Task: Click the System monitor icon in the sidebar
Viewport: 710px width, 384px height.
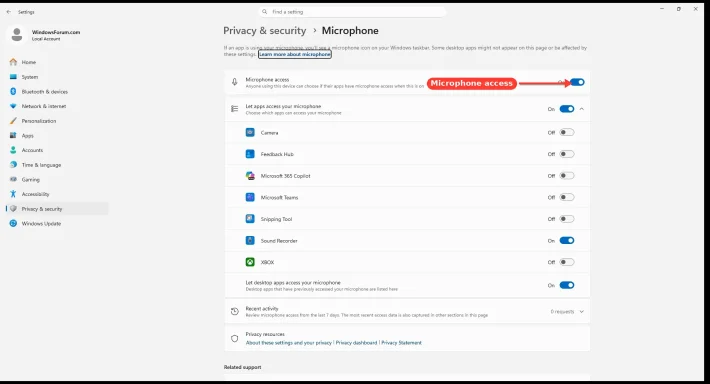Action: pyautogui.click(x=13, y=77)
